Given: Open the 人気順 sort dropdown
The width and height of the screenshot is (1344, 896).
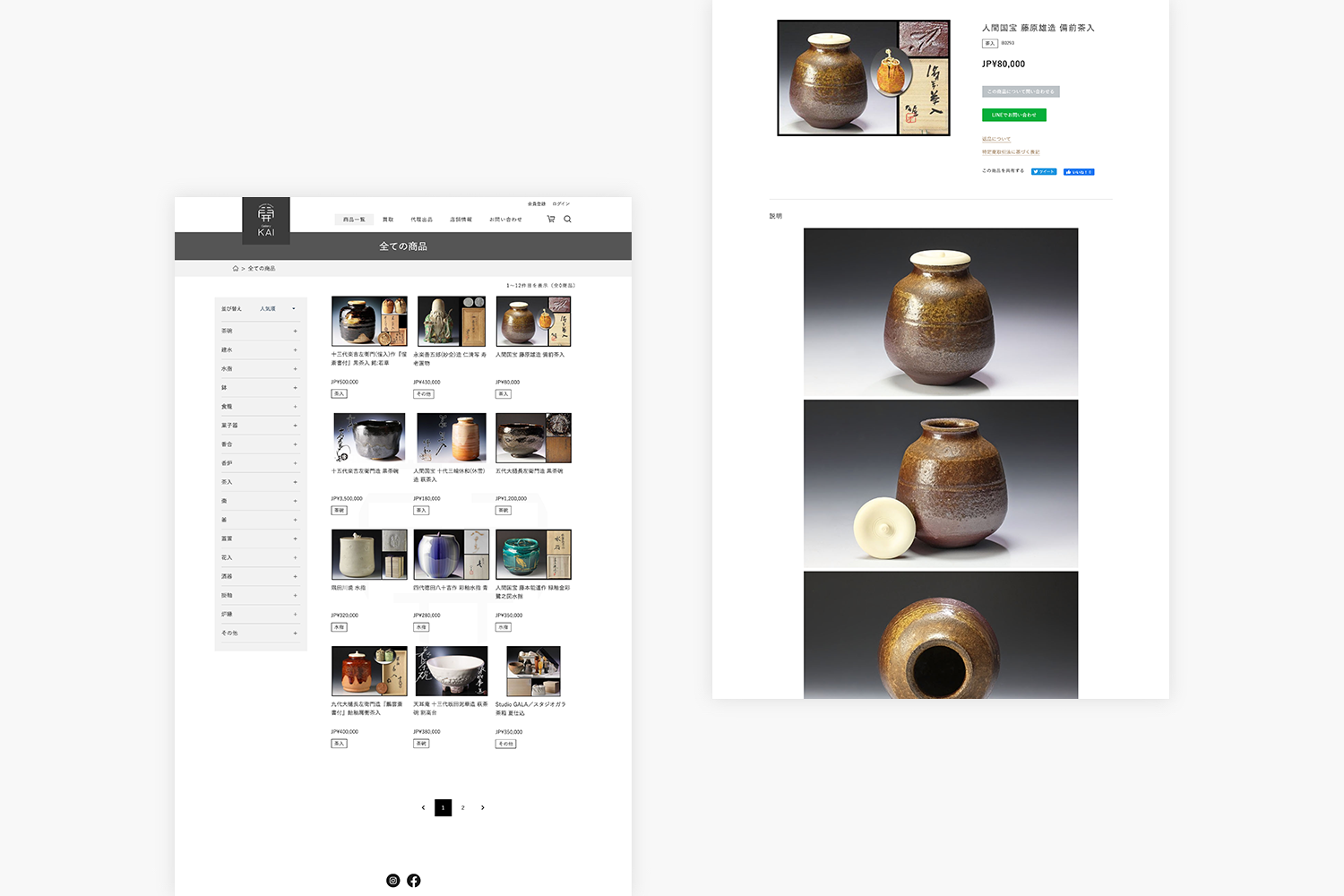Looking at the screenshot, I should coord(277,309).
